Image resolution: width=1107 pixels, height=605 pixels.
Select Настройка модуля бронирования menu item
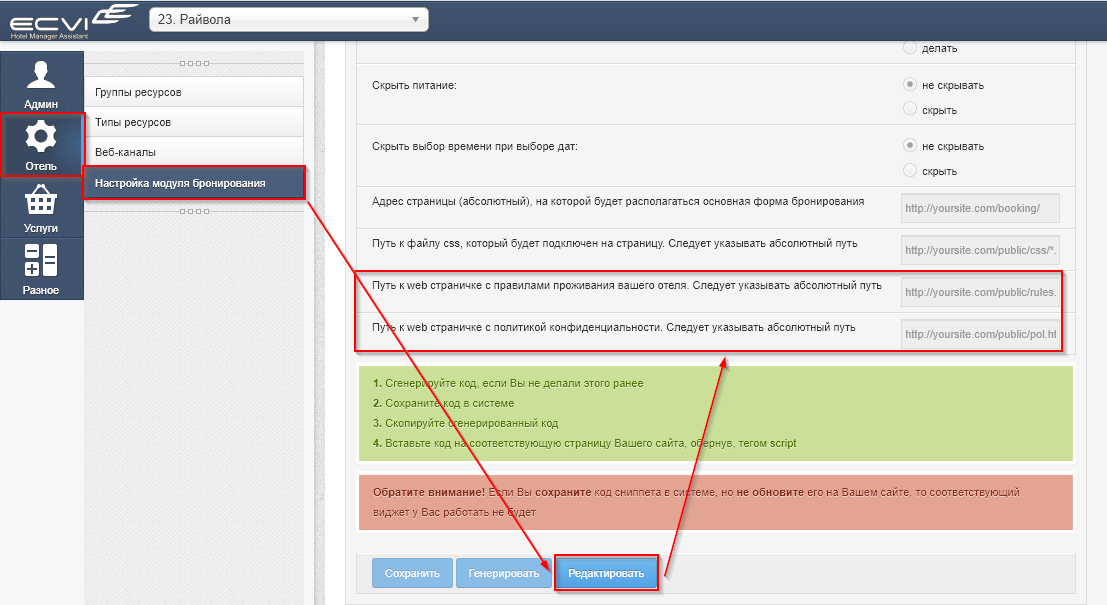pyautogui.click(x=194, y=183)
